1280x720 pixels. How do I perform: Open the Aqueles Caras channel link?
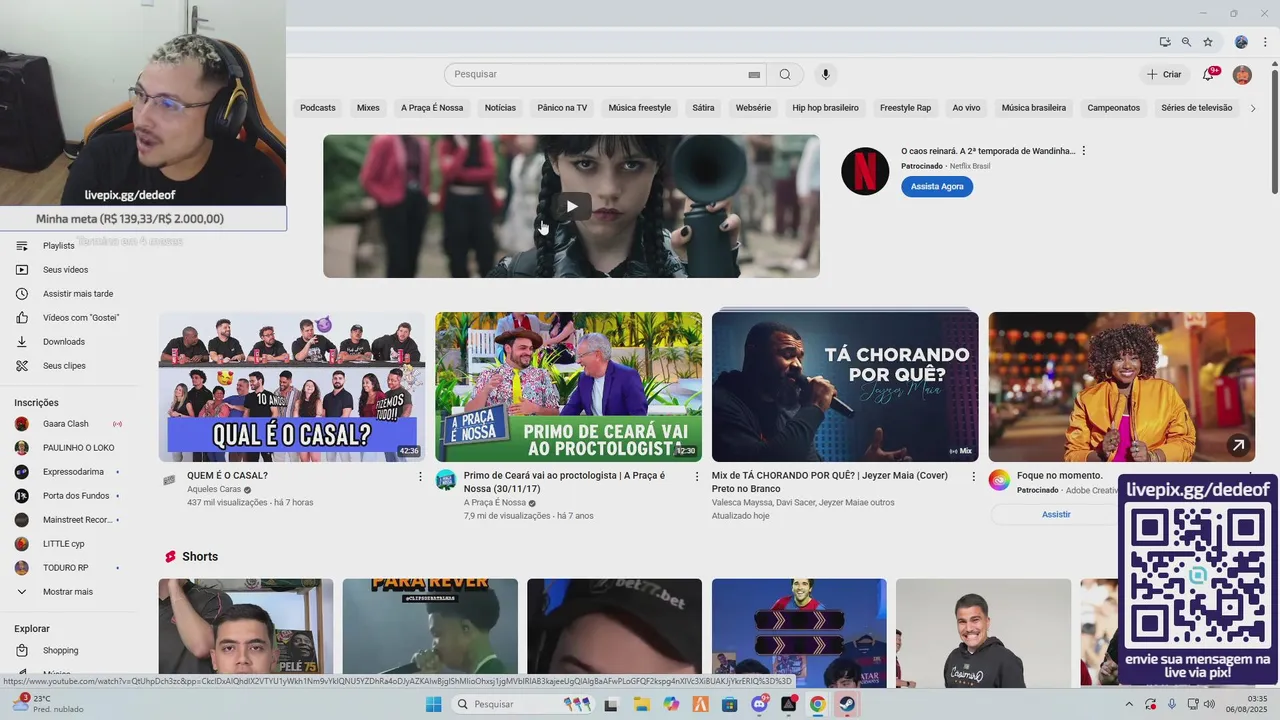point(214,490)
